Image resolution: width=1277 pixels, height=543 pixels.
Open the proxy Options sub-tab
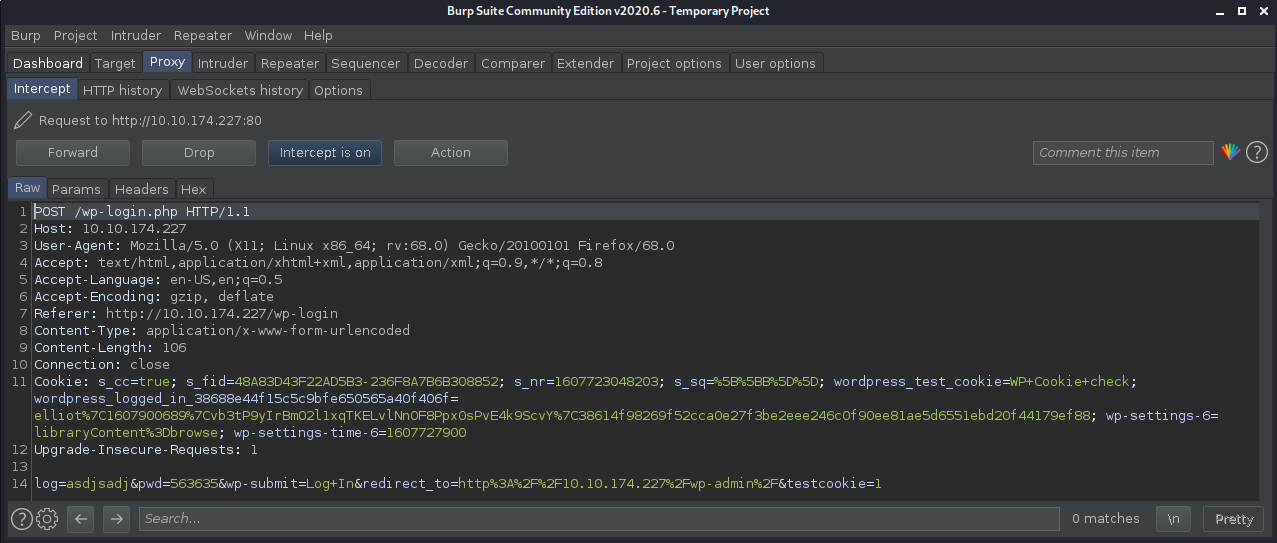click(339, 90)
